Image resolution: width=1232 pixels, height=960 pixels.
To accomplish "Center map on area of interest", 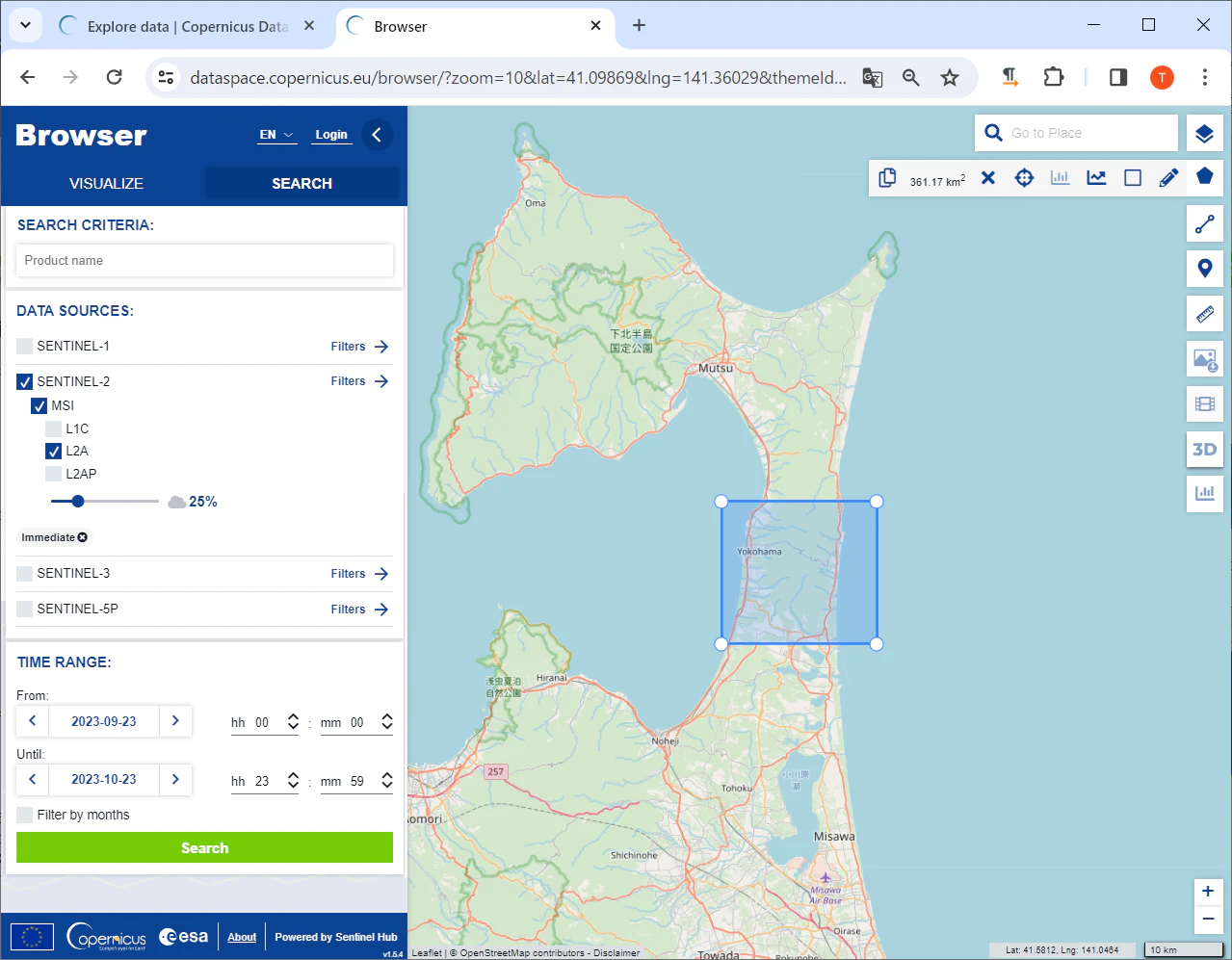I will pyautogui.click(x=1024, y=178).
